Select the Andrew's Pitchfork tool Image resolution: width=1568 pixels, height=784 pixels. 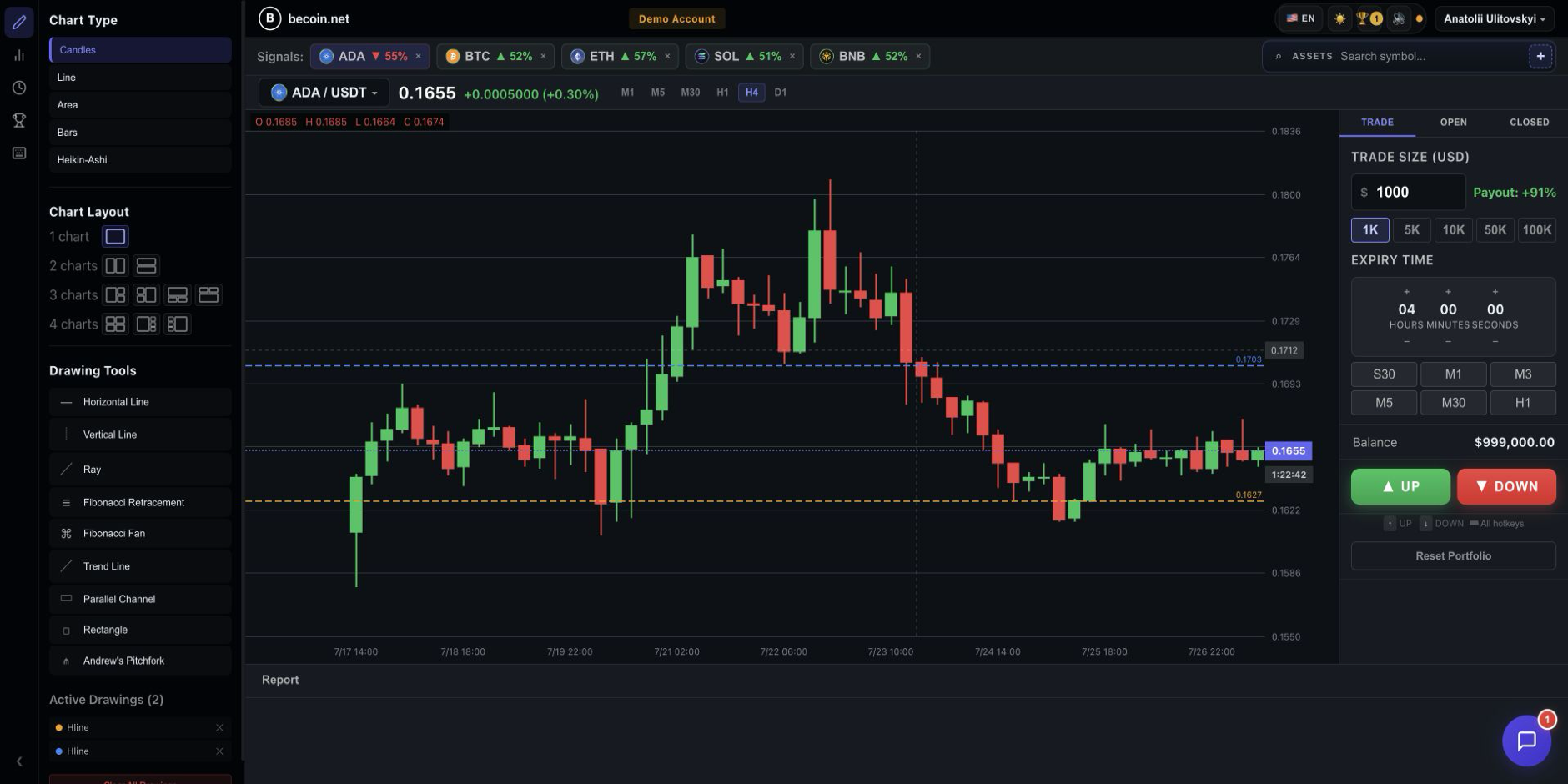(x=140, y=661)
